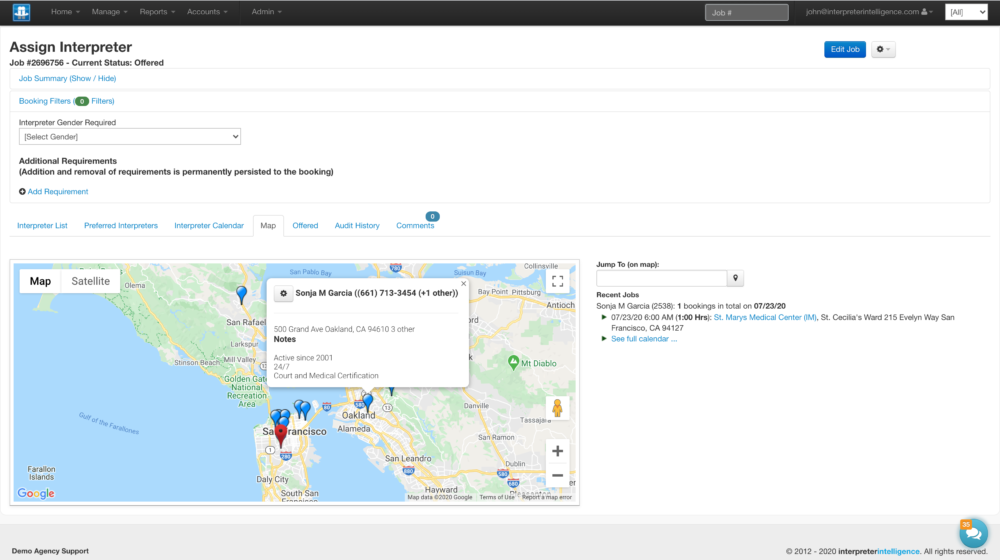Click the Edit Job button
1000x560 pixels.
(x=844, y=49)
